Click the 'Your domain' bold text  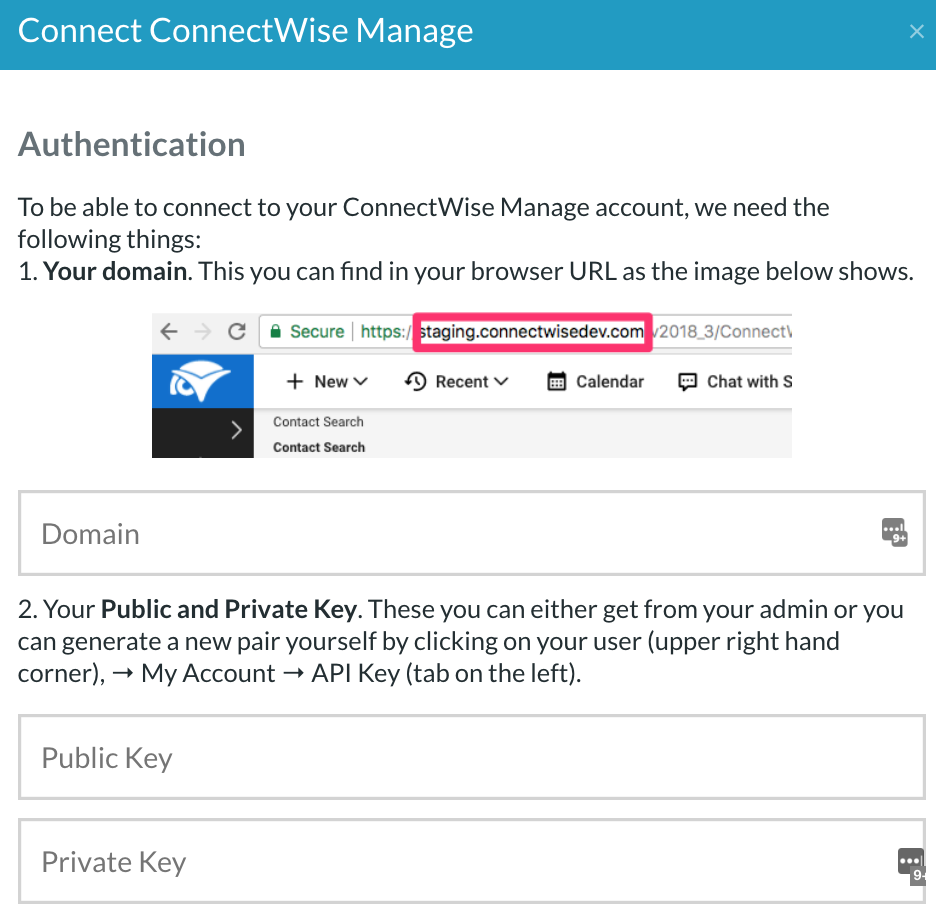click(x=115, y=271)
